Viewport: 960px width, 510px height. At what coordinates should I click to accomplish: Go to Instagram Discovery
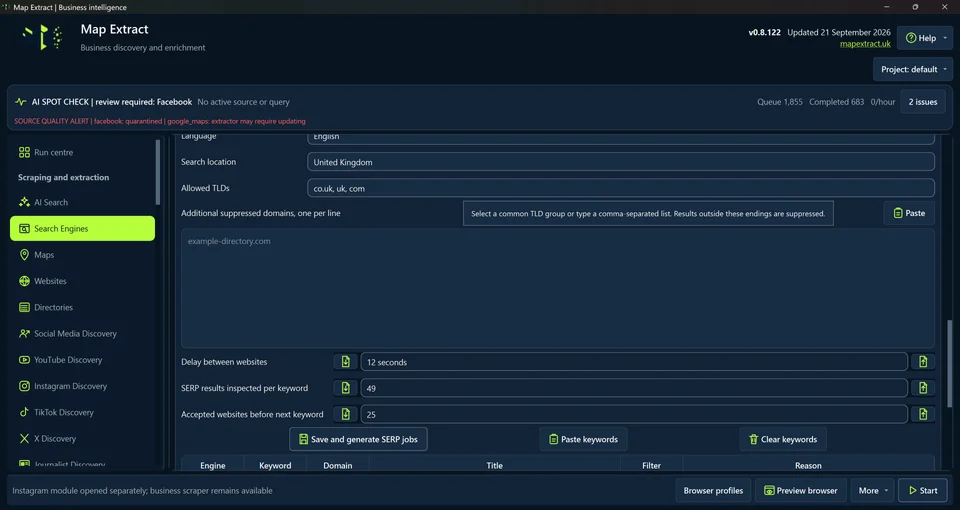coord(82,386)
